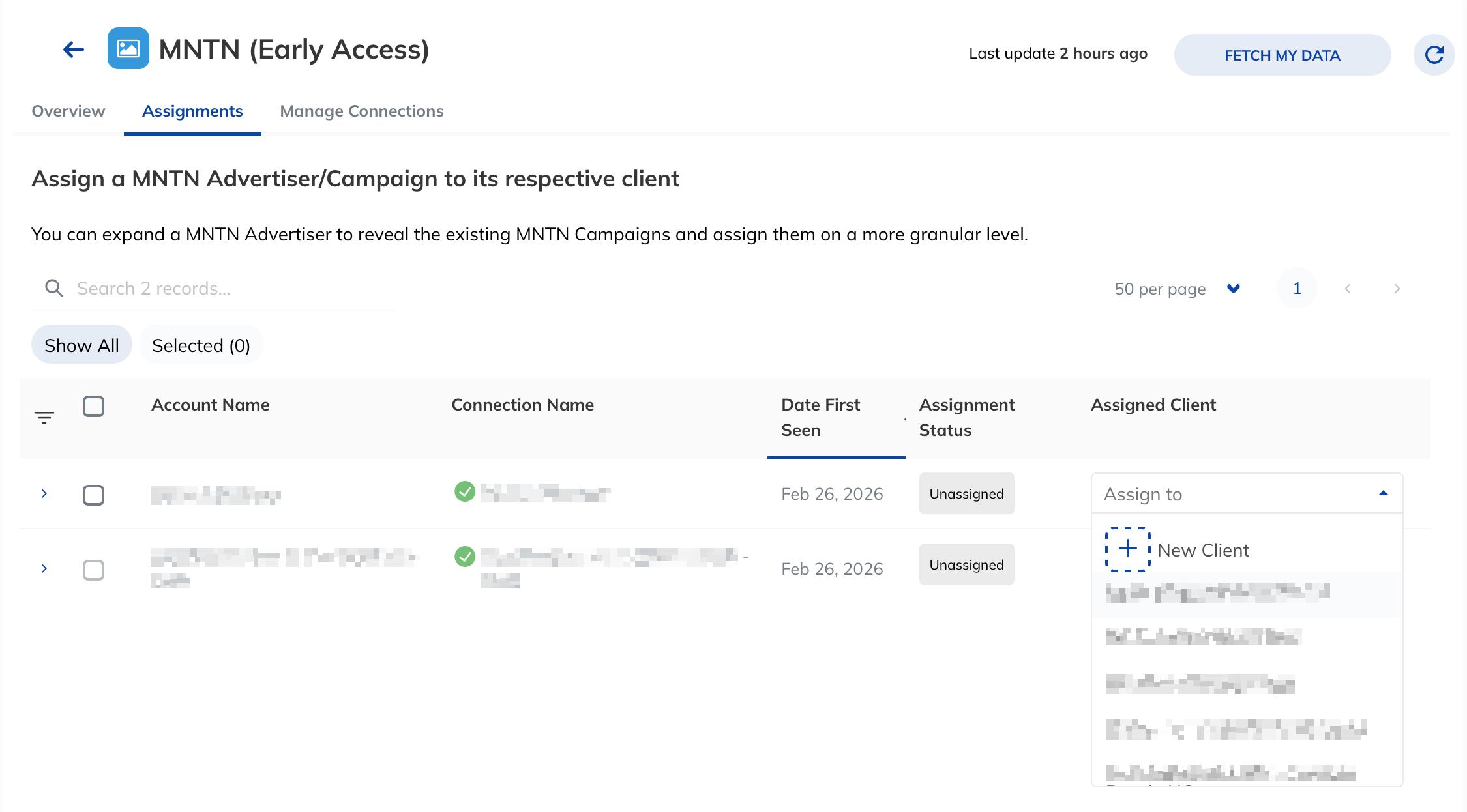Sort by Connection Name column

522,405
